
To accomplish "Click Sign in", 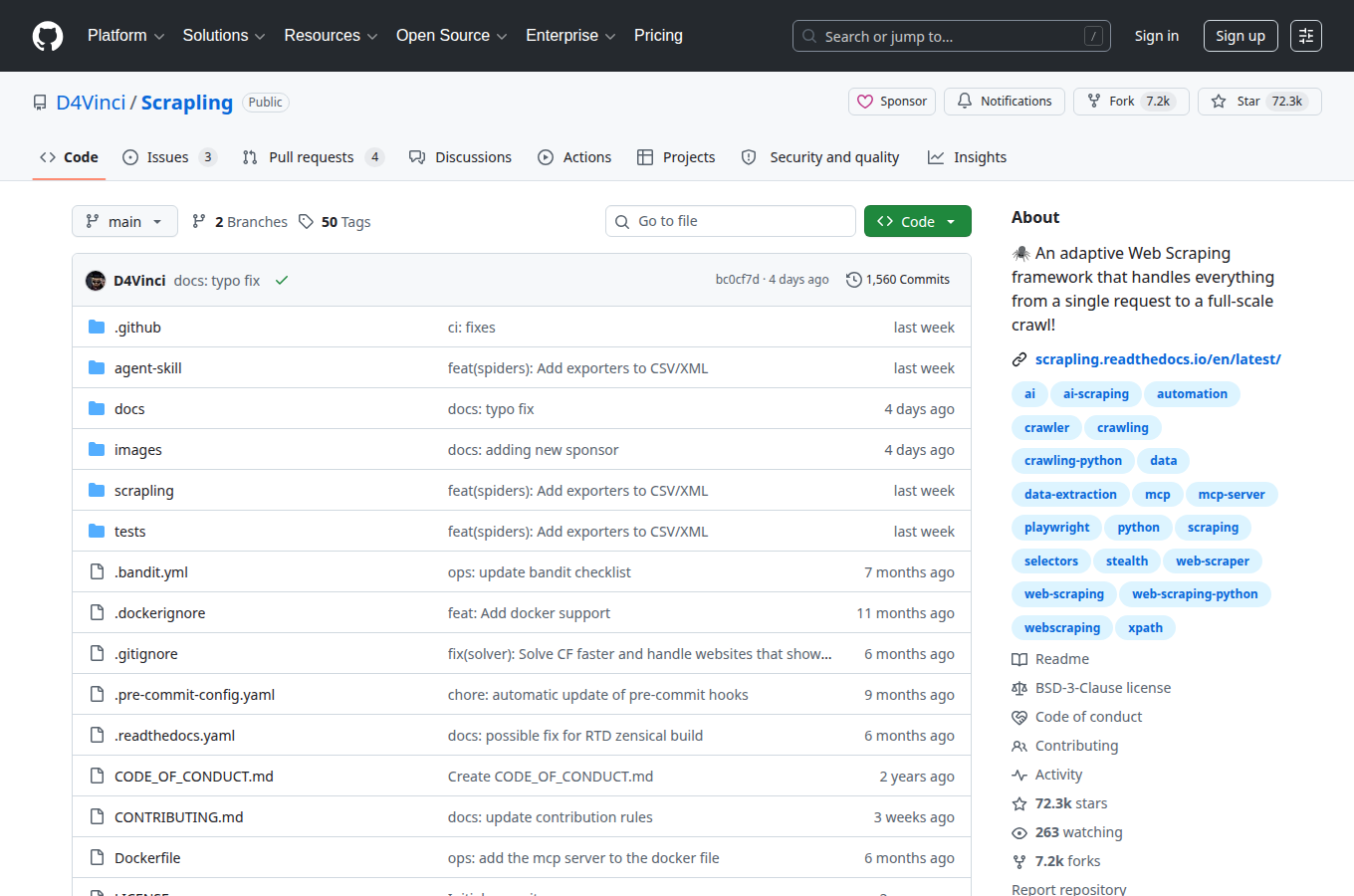I will (1156, 36).
